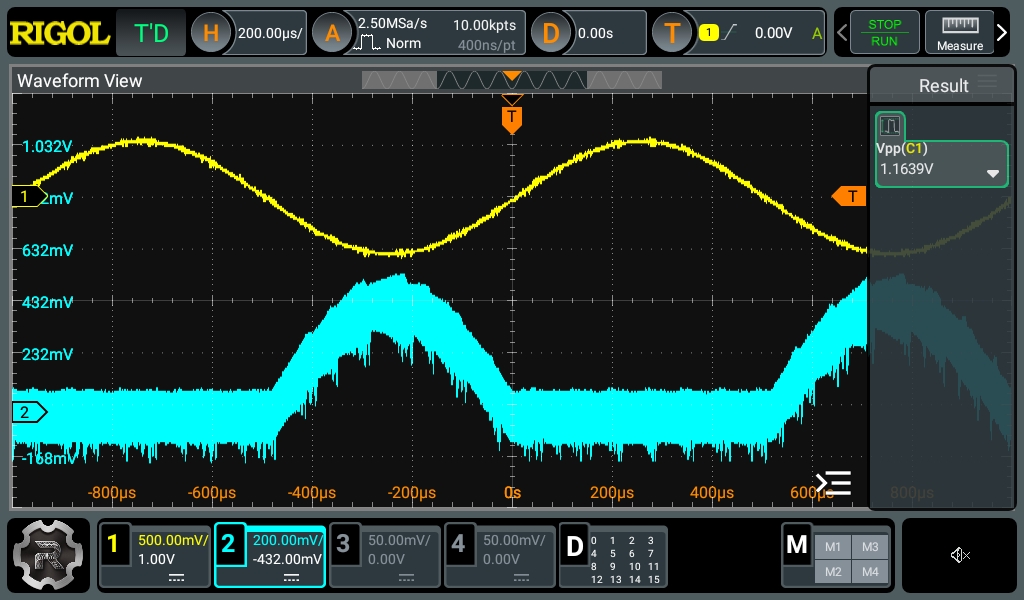Click the 2.50MSa/s sample rate info
1024x600 pixels.
pyautogui.click(x=392, y=24)
